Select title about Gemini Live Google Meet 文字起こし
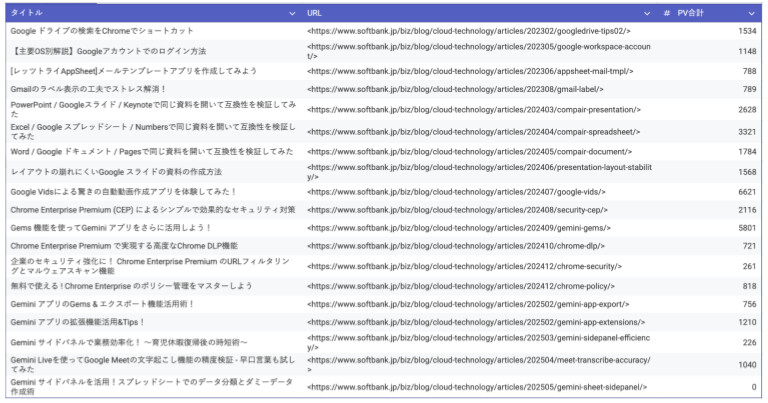Viewport: 768px width, 403px height. [x=153, y=364]
